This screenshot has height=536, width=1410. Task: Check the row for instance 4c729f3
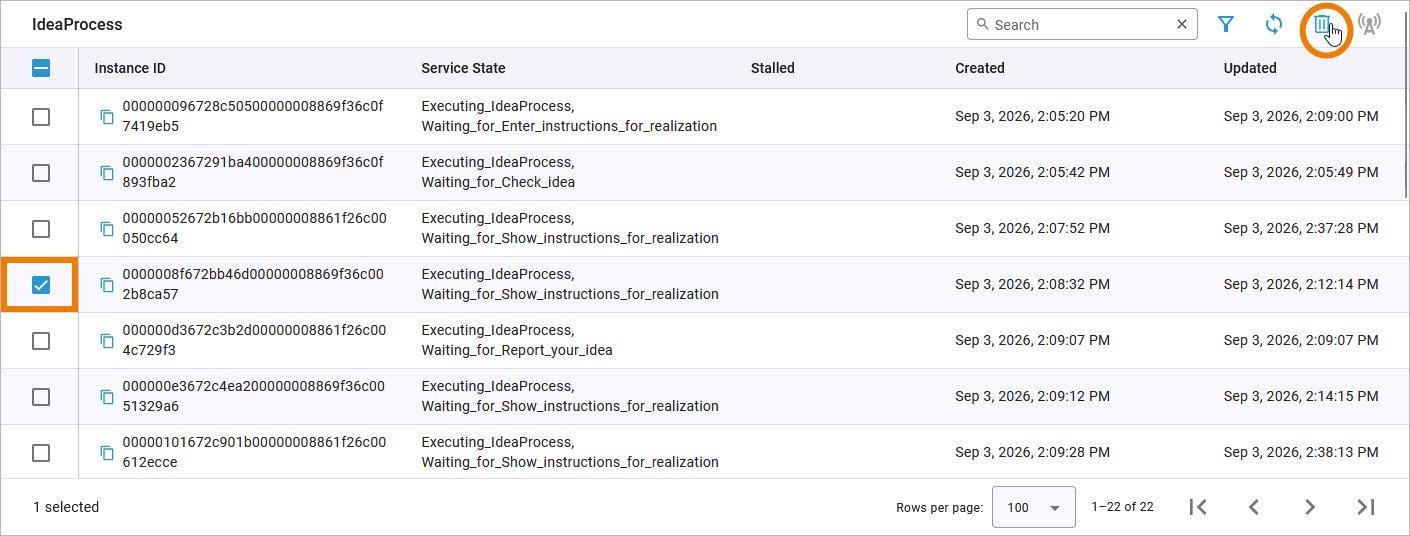[x=41, y=341]
